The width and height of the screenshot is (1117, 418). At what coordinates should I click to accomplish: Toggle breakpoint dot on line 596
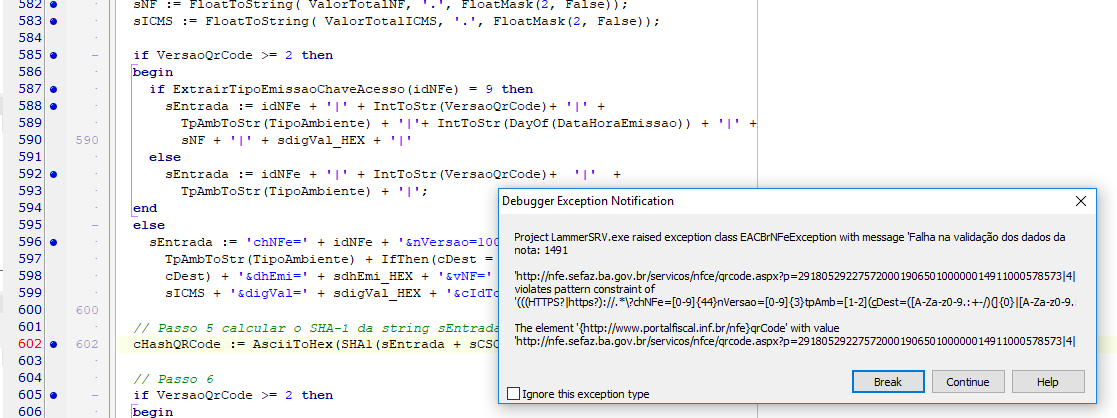53,242
